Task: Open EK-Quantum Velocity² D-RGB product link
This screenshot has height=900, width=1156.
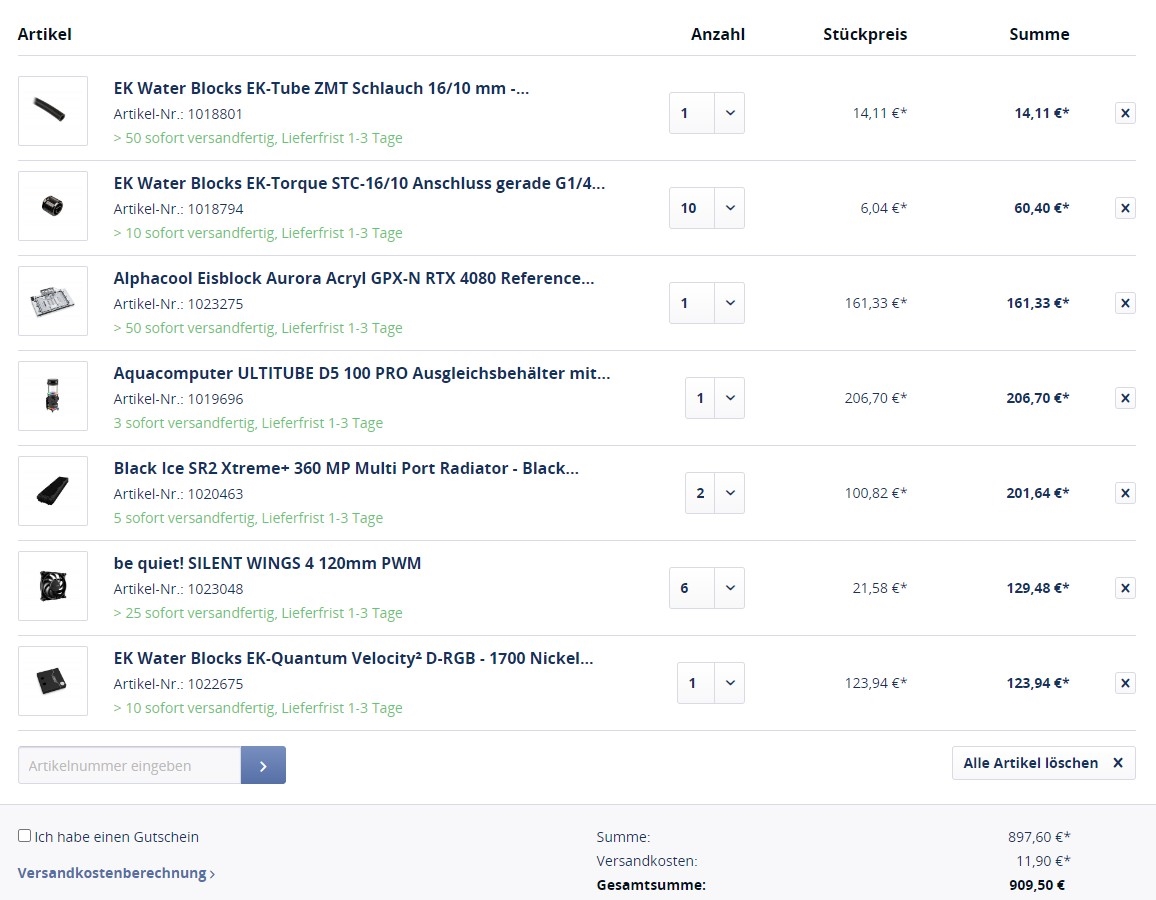Action: pos(353,659)
